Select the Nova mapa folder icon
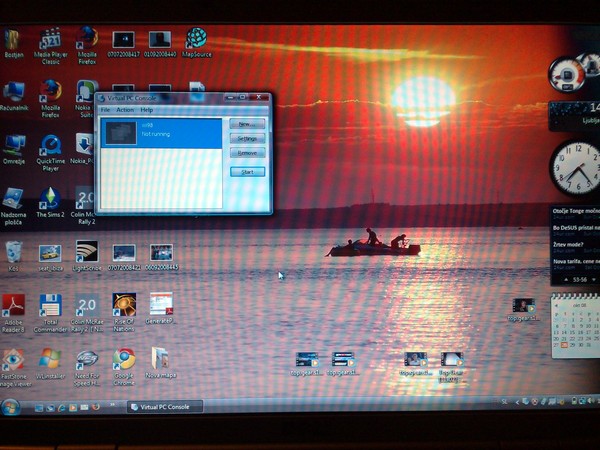 (x=161, y=363)
